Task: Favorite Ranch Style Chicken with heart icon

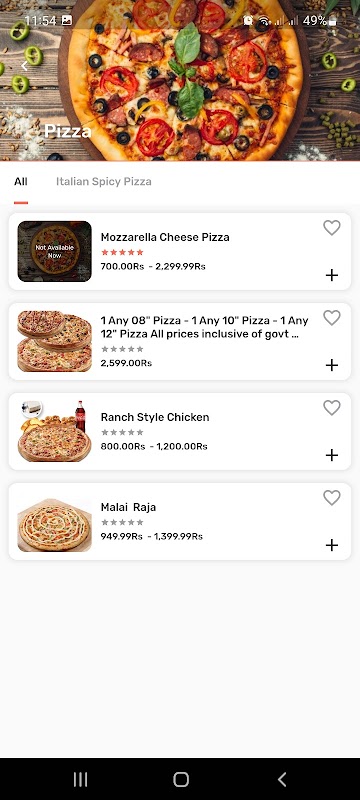Action: coord(332,408)
